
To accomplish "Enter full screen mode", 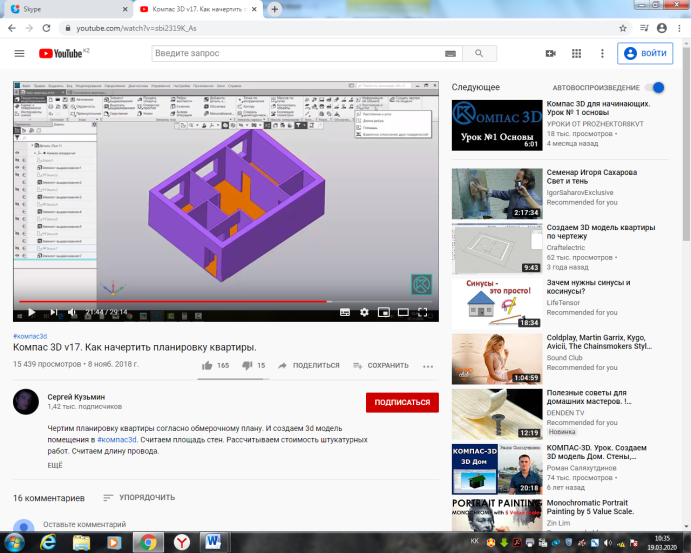I will [x=423, y=312].
